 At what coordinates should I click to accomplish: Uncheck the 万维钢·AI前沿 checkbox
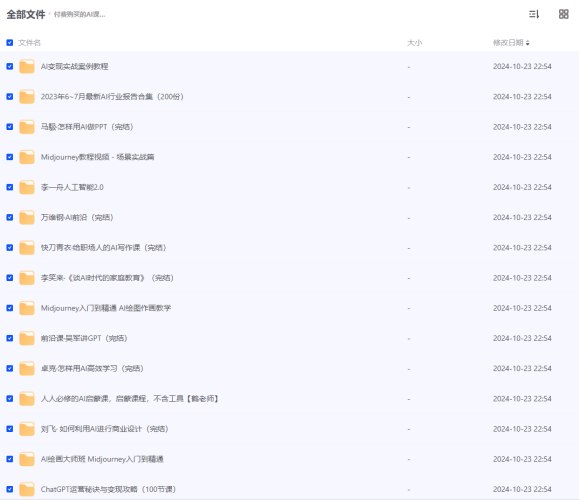click(x=10, y=217)
